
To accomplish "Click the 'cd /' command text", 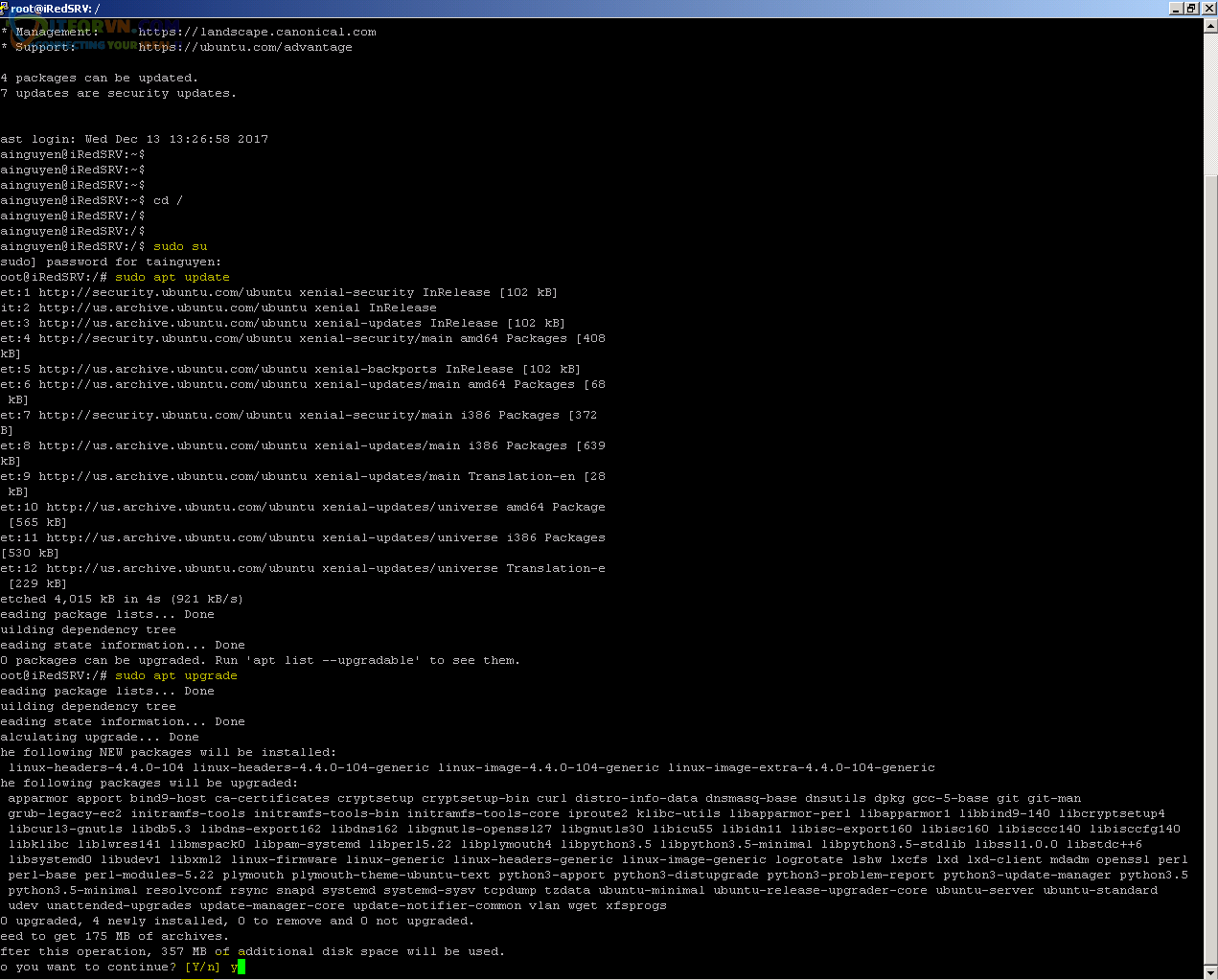I will (x=168, y=200).
